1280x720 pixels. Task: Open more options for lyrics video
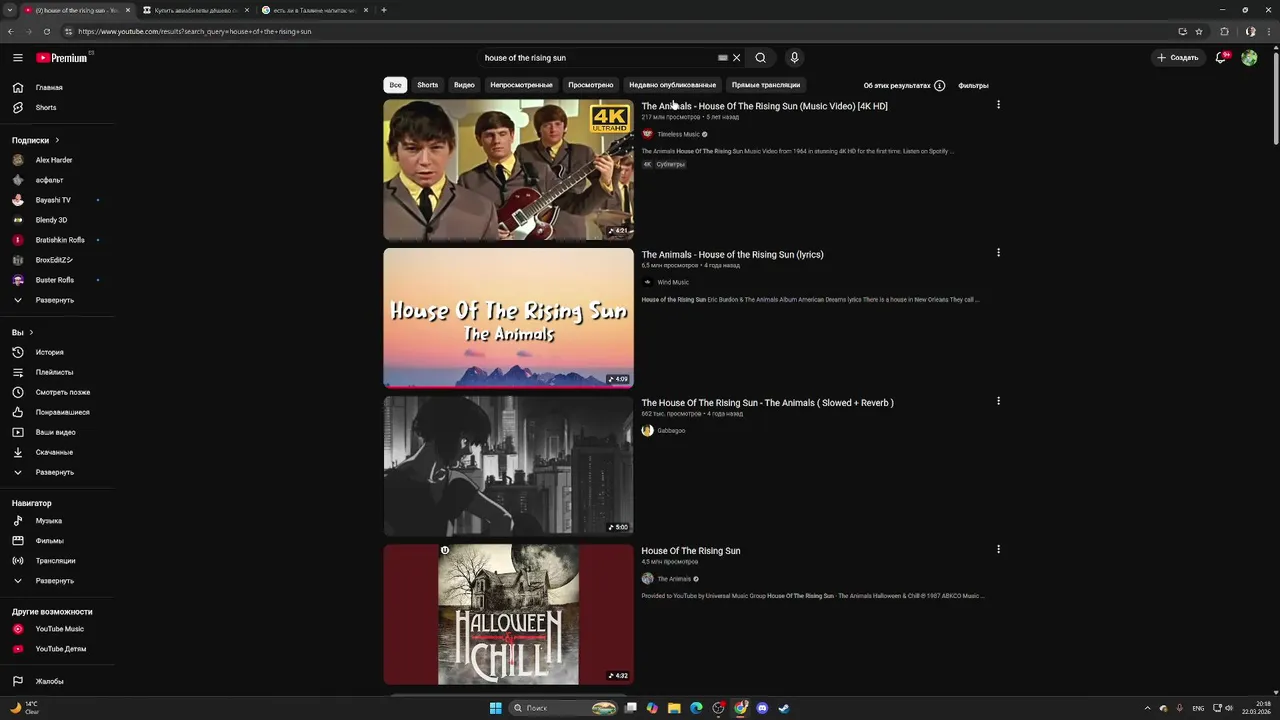click(x=998, y=253)
